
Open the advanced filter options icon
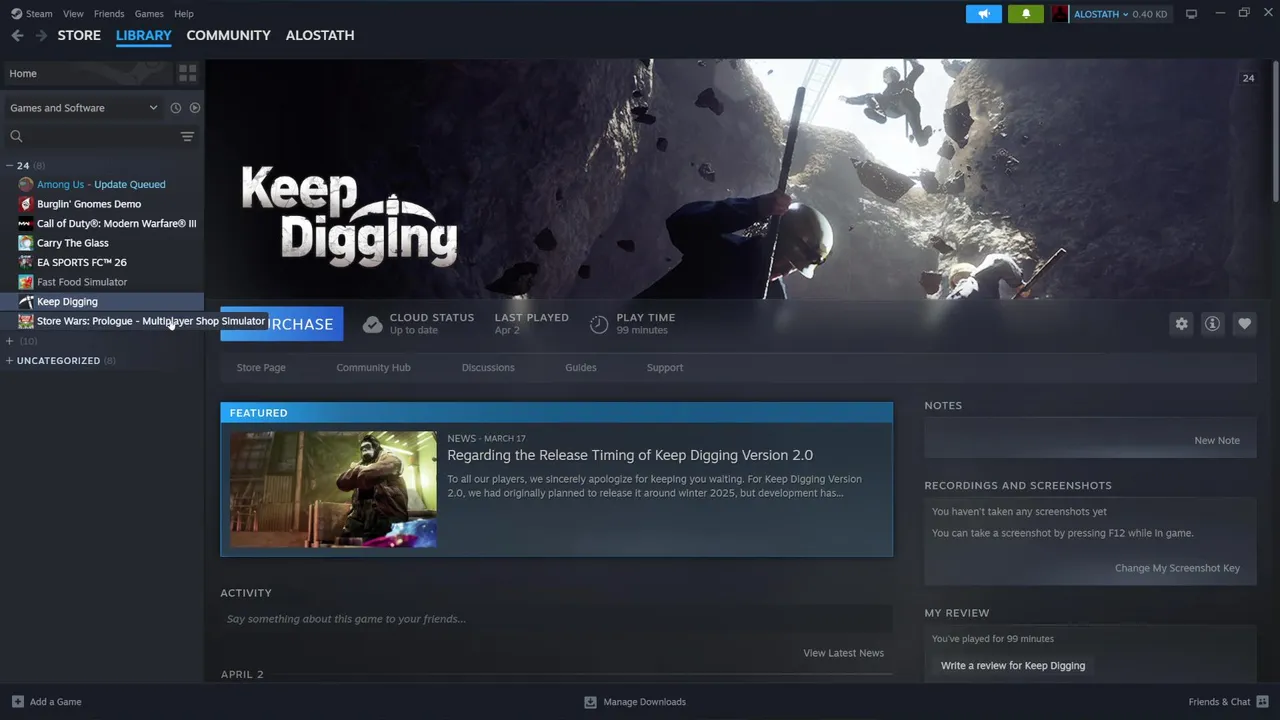pos(187,136)
